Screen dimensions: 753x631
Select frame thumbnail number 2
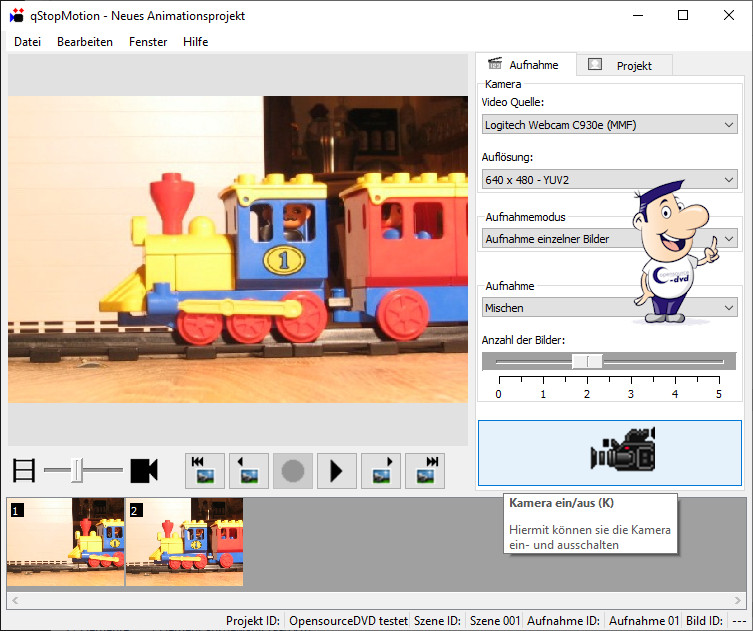point(184,542)
